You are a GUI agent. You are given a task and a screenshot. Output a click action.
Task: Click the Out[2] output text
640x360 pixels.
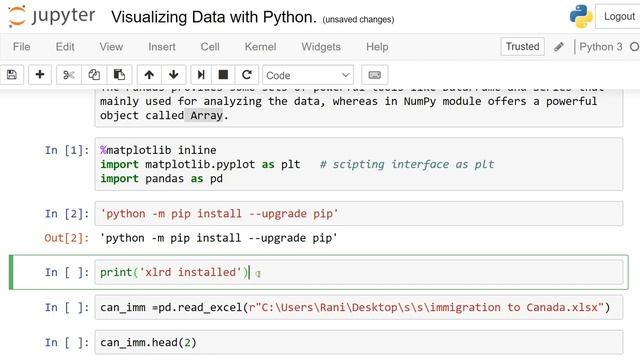pos(219,238)
